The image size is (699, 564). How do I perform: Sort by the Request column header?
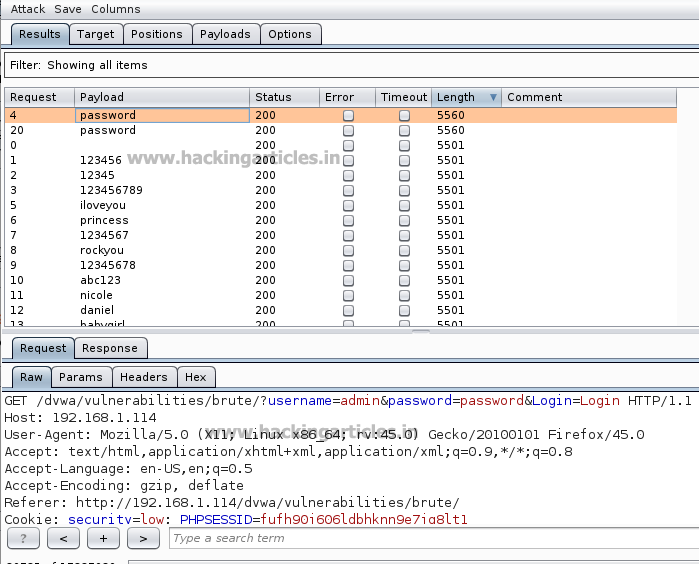coord(39,97)
